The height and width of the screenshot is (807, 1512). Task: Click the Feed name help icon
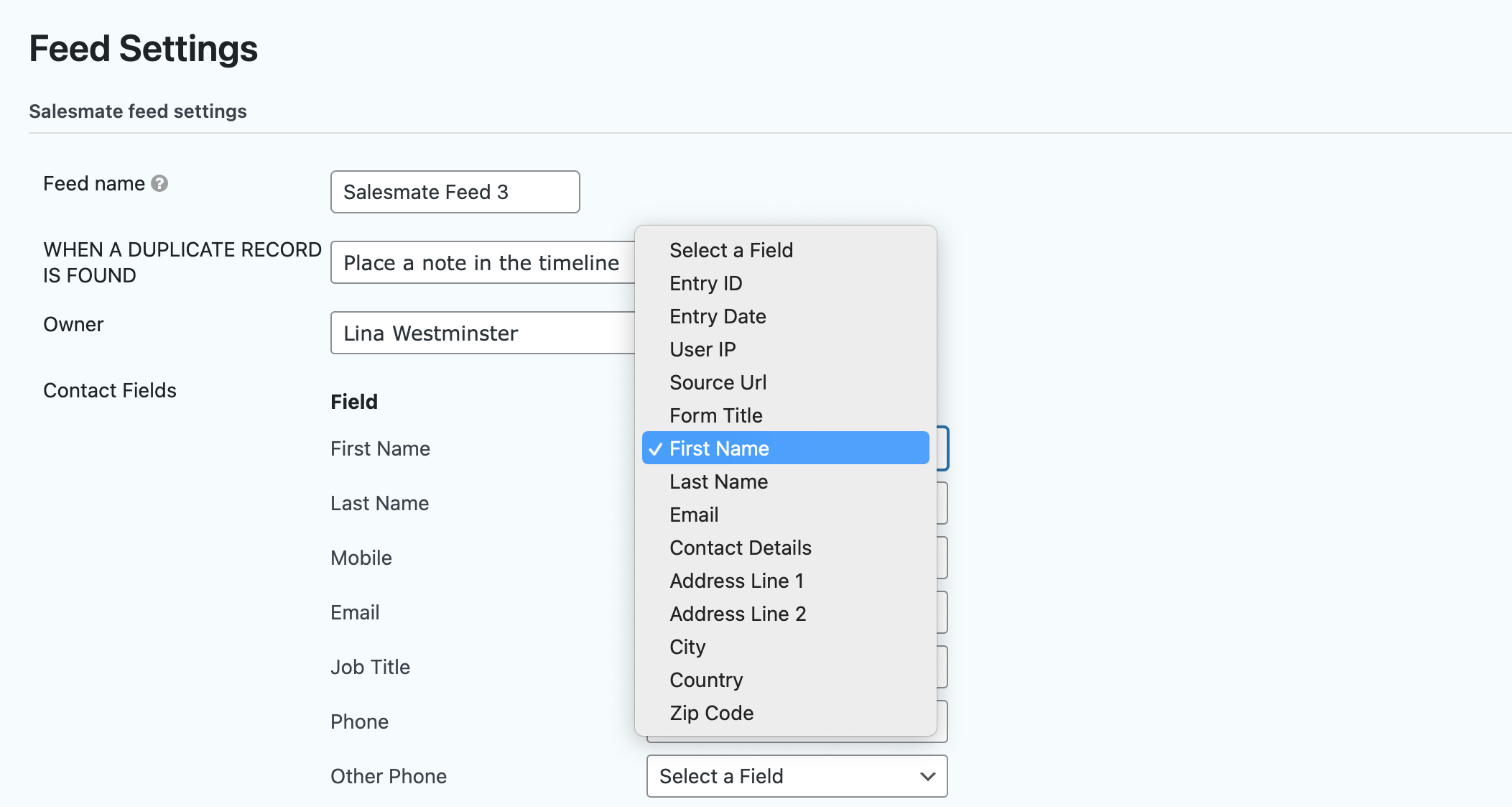[x=159, y=184]
